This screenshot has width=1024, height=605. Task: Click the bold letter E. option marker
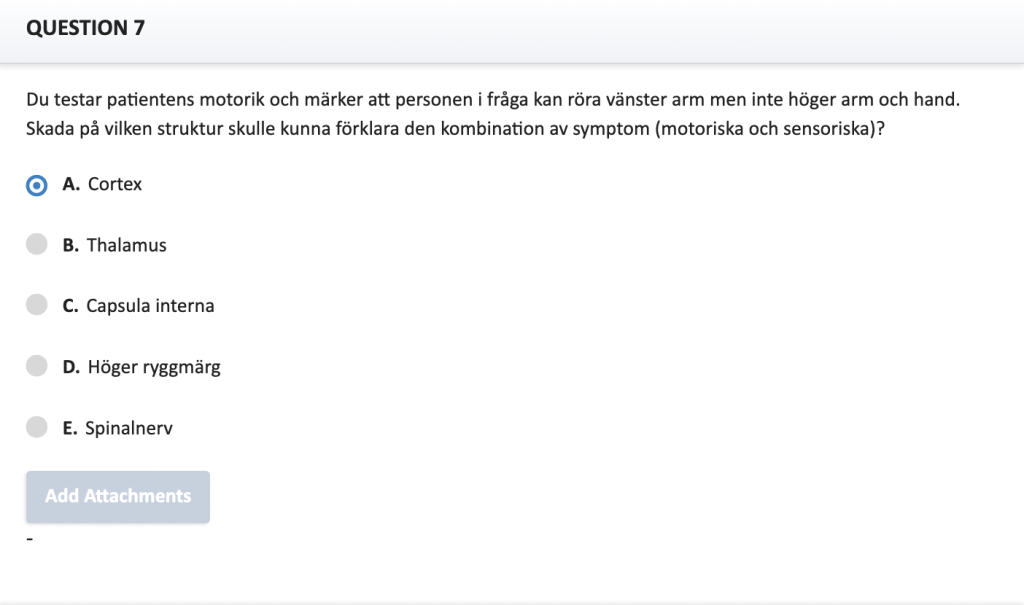pos(70,429)
